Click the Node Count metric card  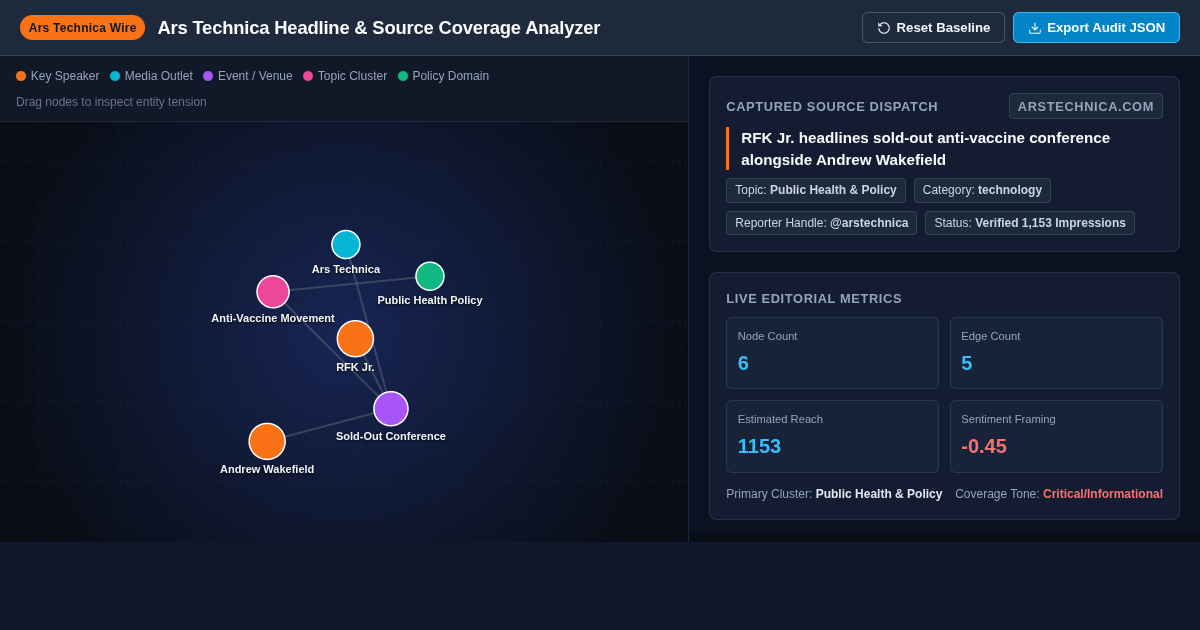832,353
